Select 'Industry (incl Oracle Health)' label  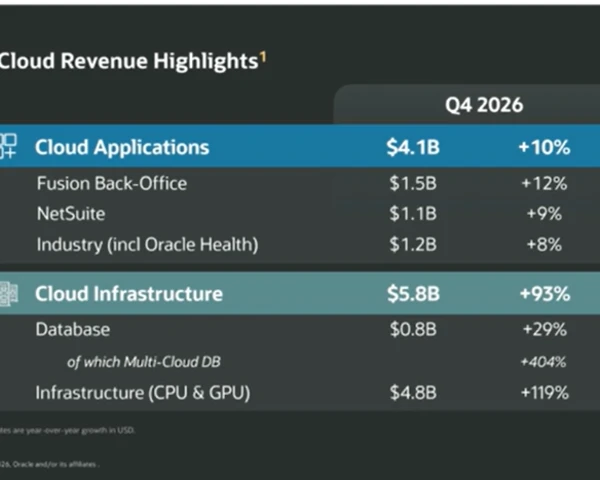[147, 245]
